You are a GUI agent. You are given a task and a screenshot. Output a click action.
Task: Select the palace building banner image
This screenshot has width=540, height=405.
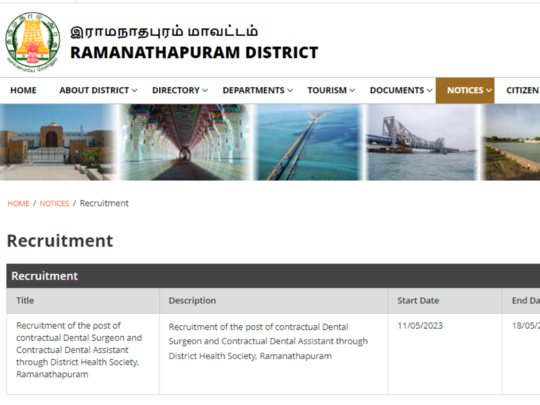(57, 142)
